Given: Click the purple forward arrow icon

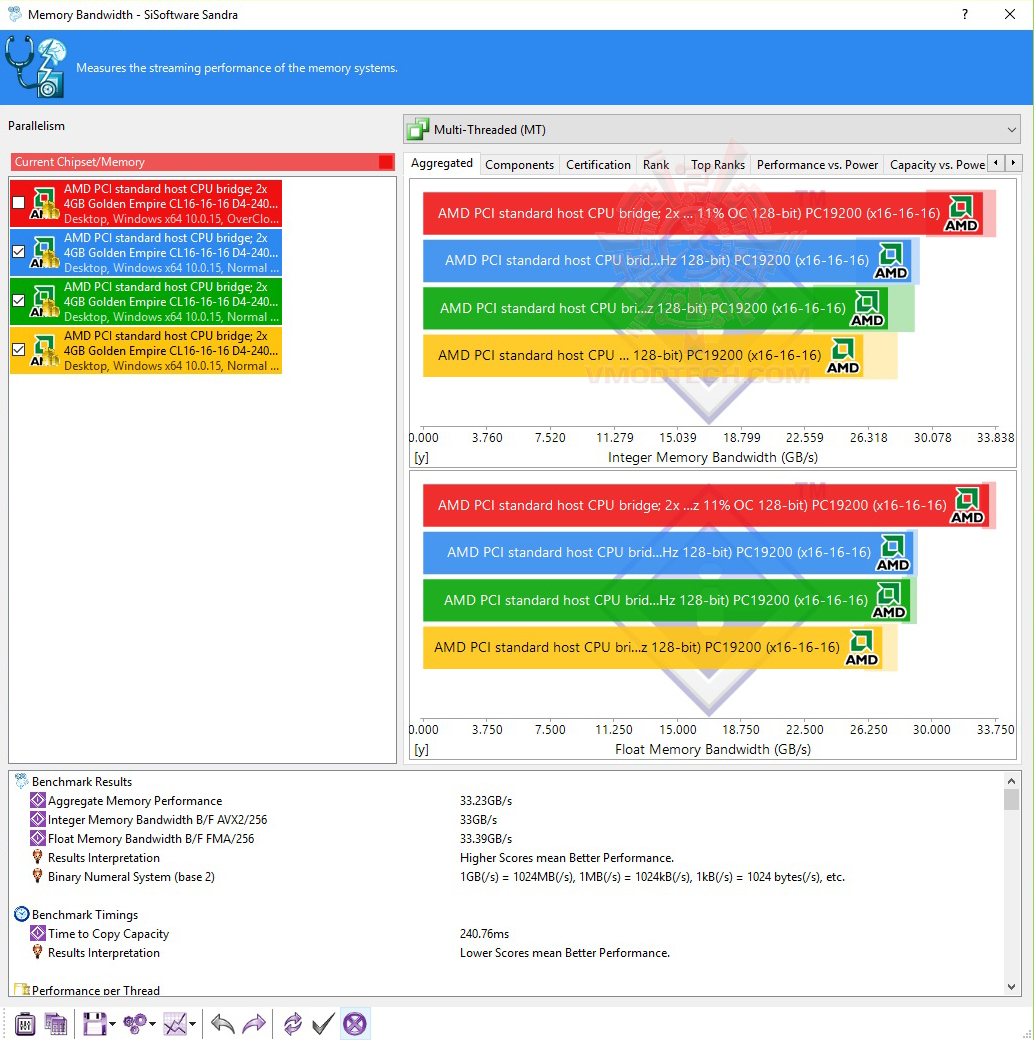Looking at the screenshot, I should [x=254, y=1024].
